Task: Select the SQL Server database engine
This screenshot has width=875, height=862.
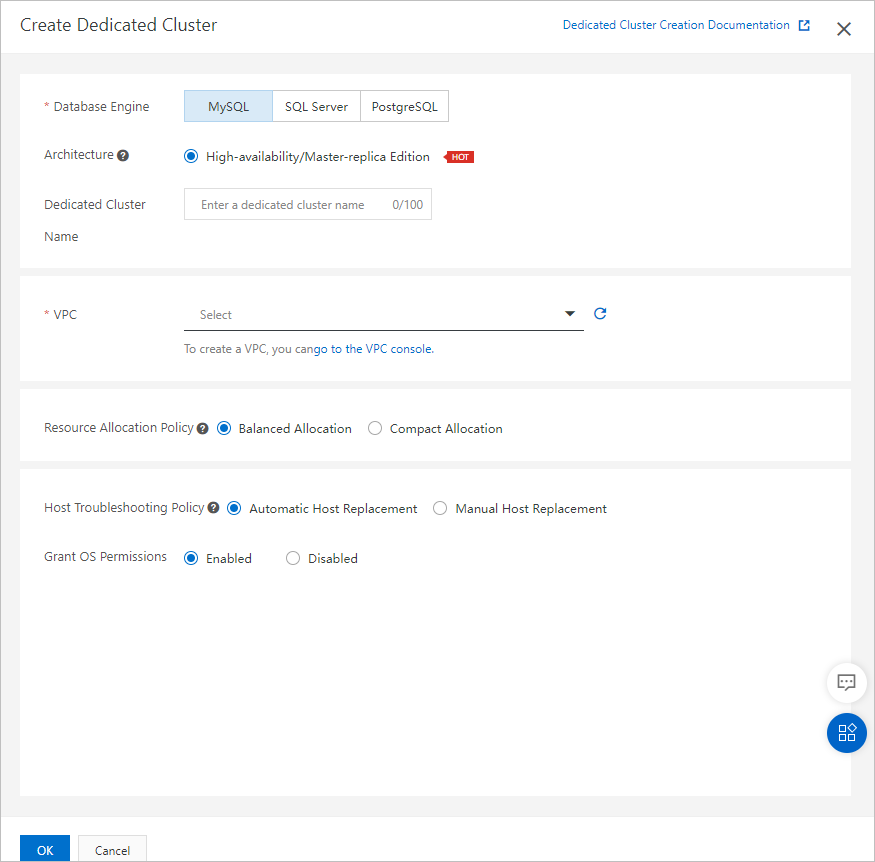Action: (x=316, y=106)
